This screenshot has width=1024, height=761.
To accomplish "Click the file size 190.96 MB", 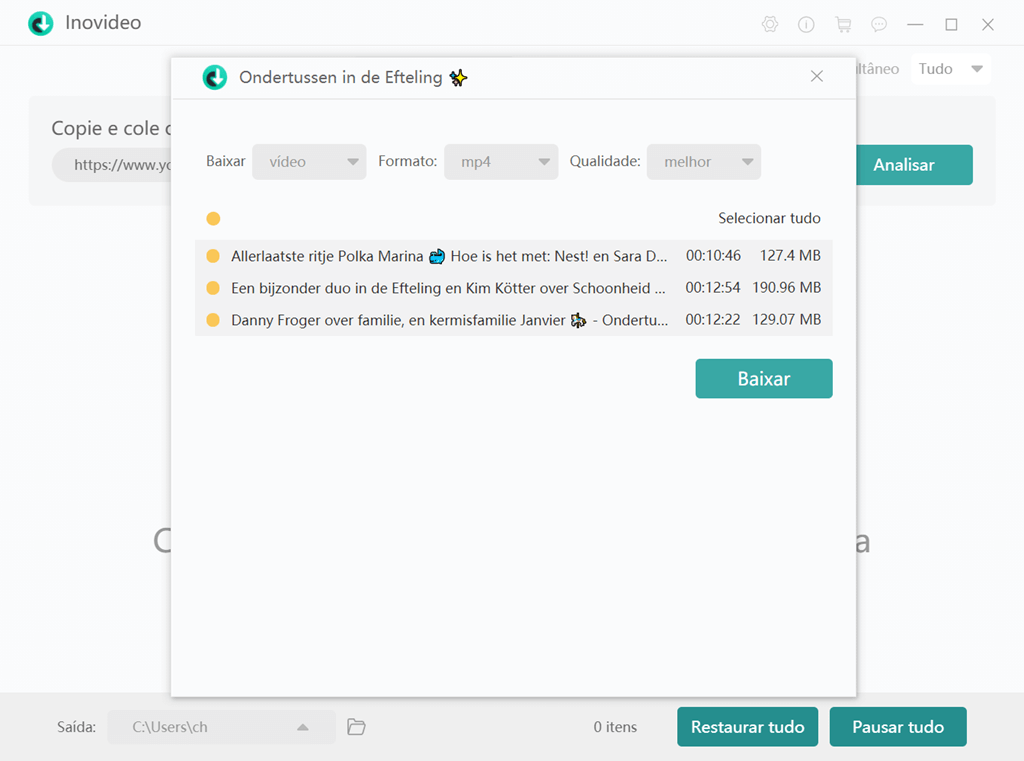I will [x=786, y=288].
